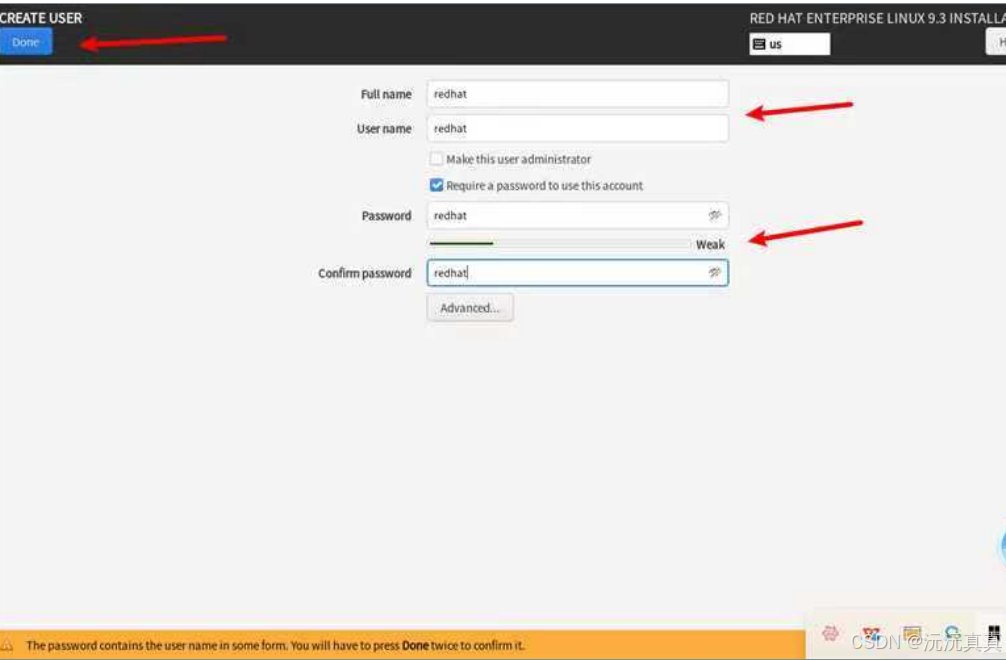Click the password warning message text
Screen dimensions: 1006x660
[x=275, y=645]
